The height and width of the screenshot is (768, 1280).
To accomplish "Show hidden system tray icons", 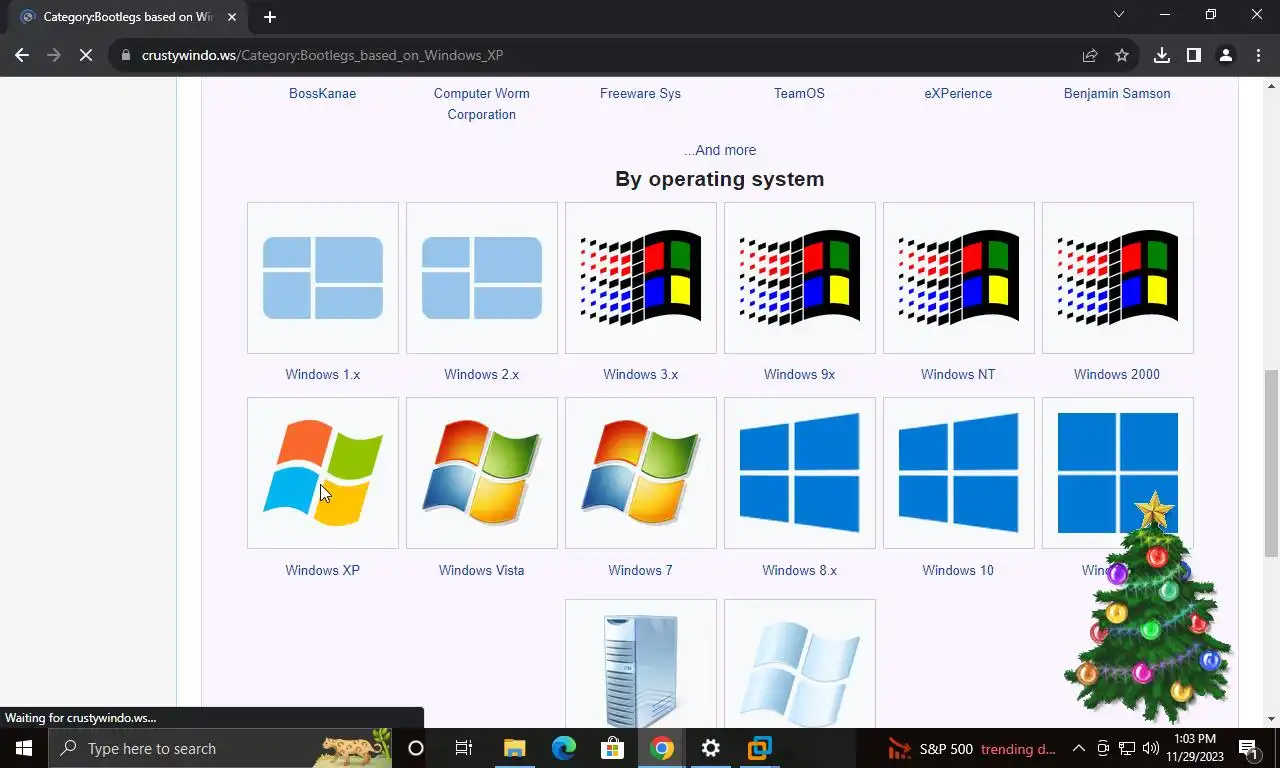I will click(1078, 748).
